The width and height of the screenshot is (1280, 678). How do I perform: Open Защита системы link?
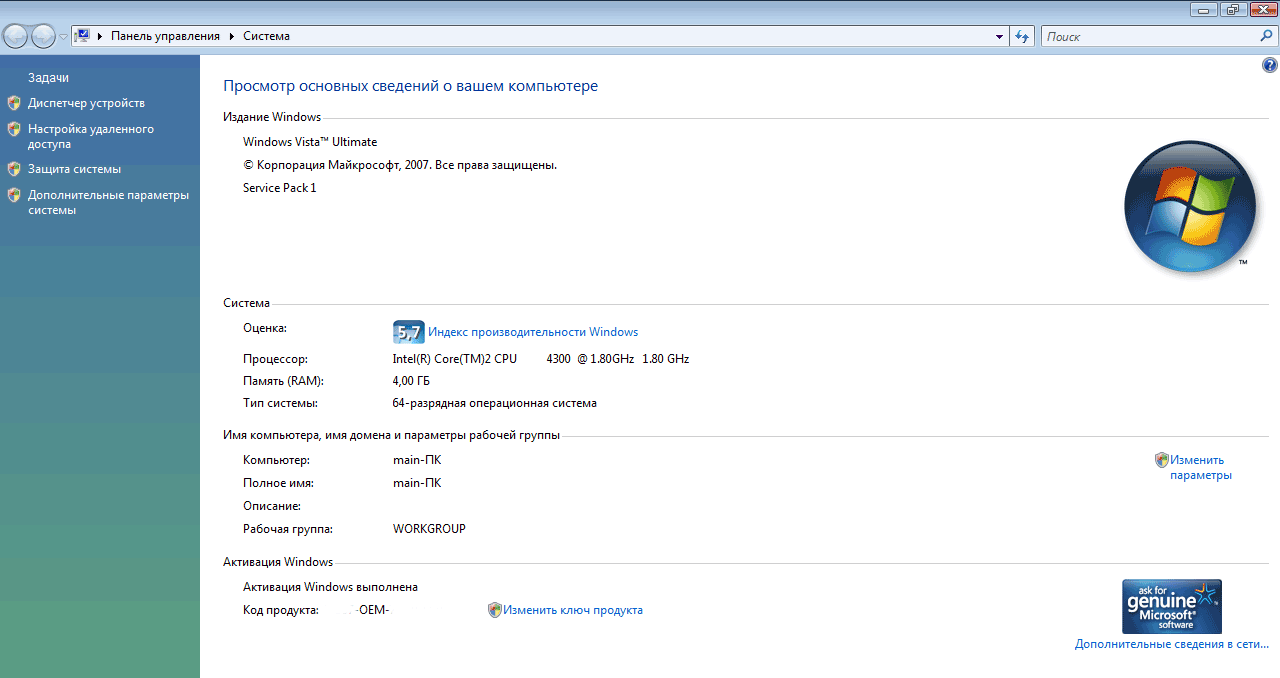coord(74,169)
